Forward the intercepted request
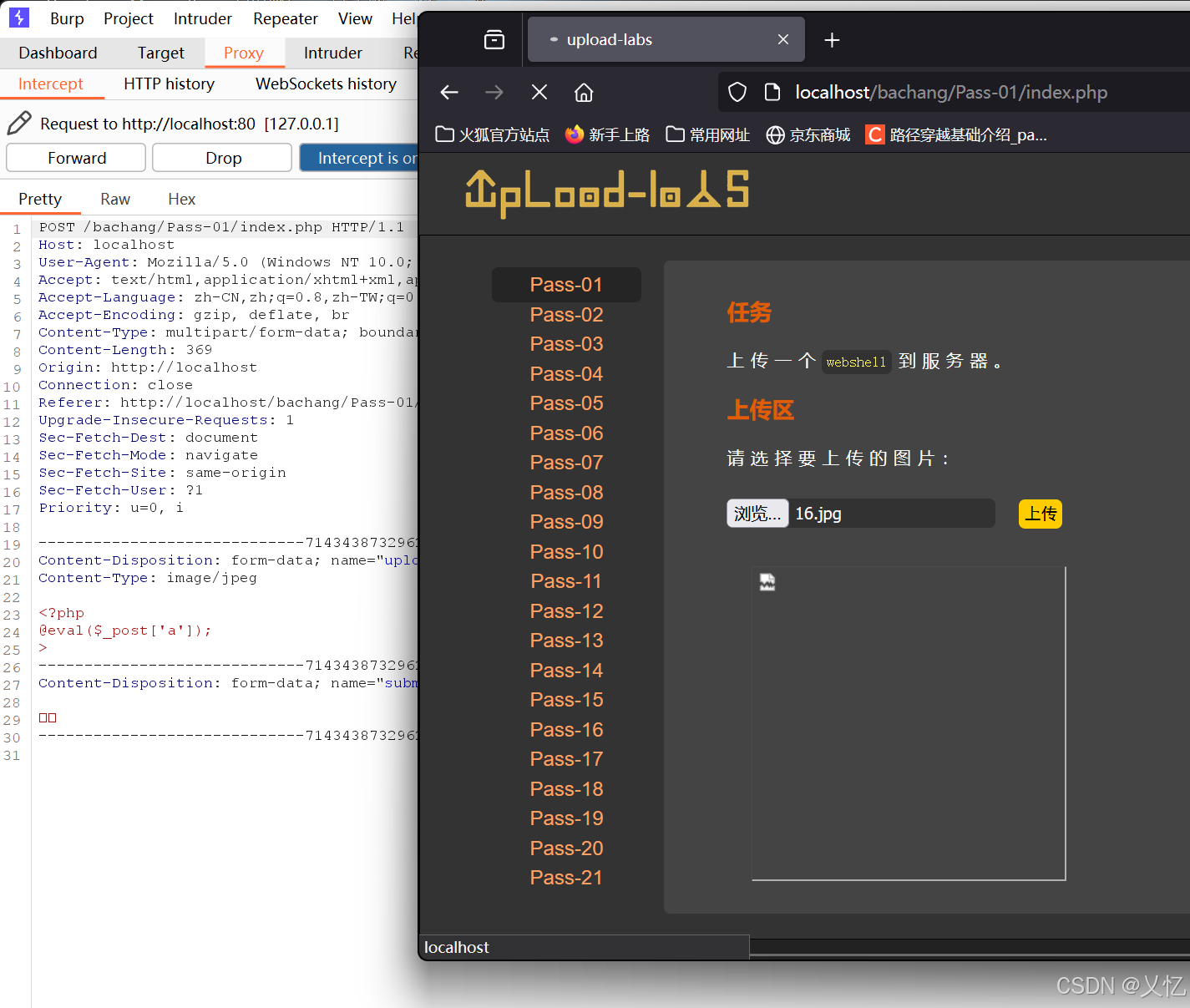This screenshot has width=1190, height=1008. tap(77, 158)
